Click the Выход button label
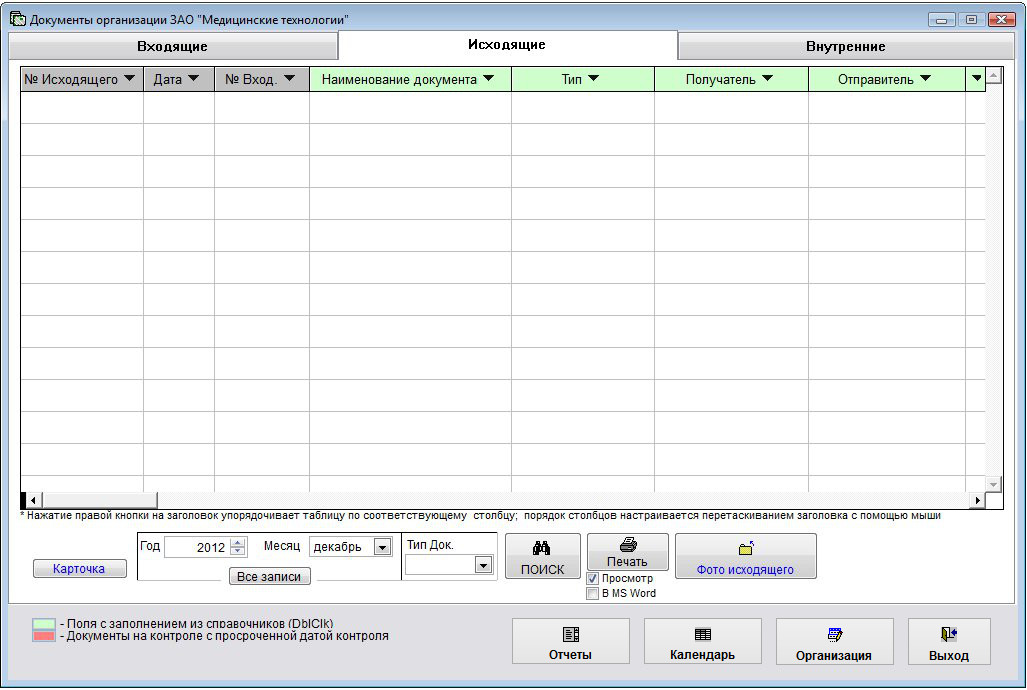Image resolution: width=1027 pixels, height=690 pixels. pos(949,655)
